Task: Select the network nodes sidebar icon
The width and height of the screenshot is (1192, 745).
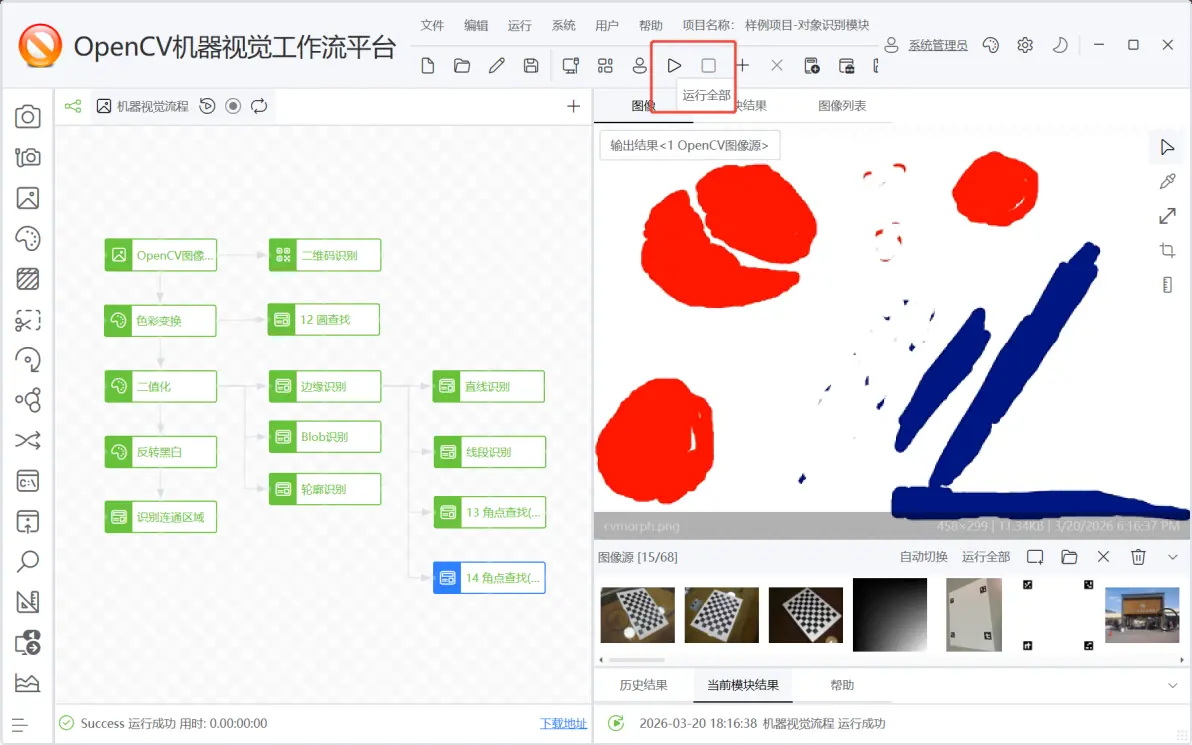Action: click(x=28, y=400)
